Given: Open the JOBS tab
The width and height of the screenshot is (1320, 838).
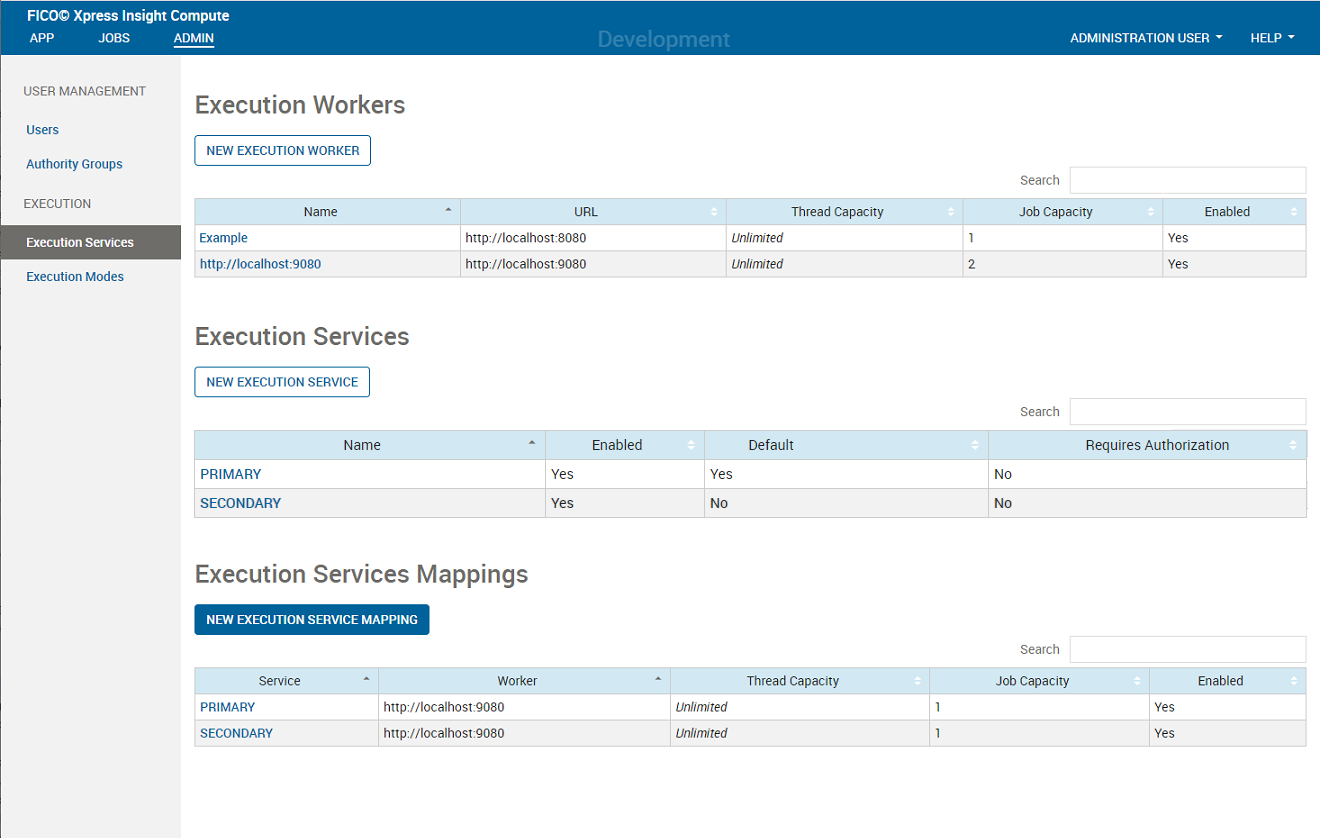Looking at the screenshot, I should tap(114, 38).
